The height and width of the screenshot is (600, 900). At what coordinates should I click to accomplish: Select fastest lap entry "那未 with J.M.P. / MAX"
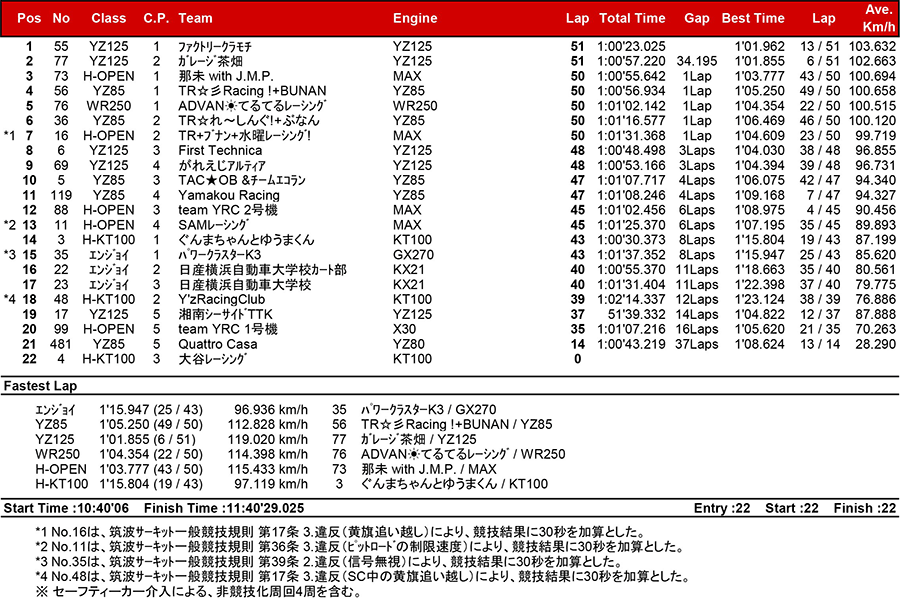429,470
